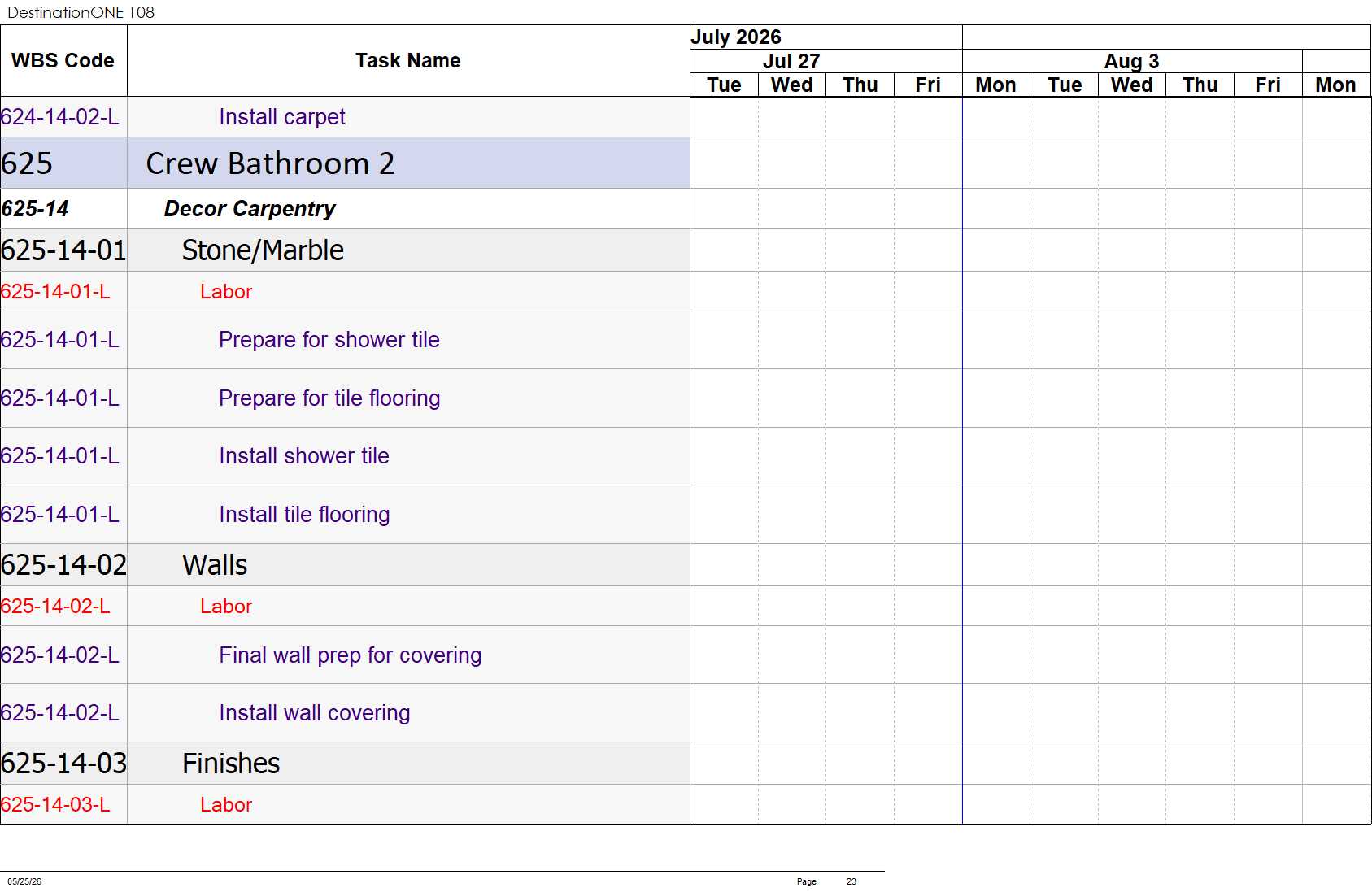Click the Fri header under Aug 3

tap(1268, 85)
